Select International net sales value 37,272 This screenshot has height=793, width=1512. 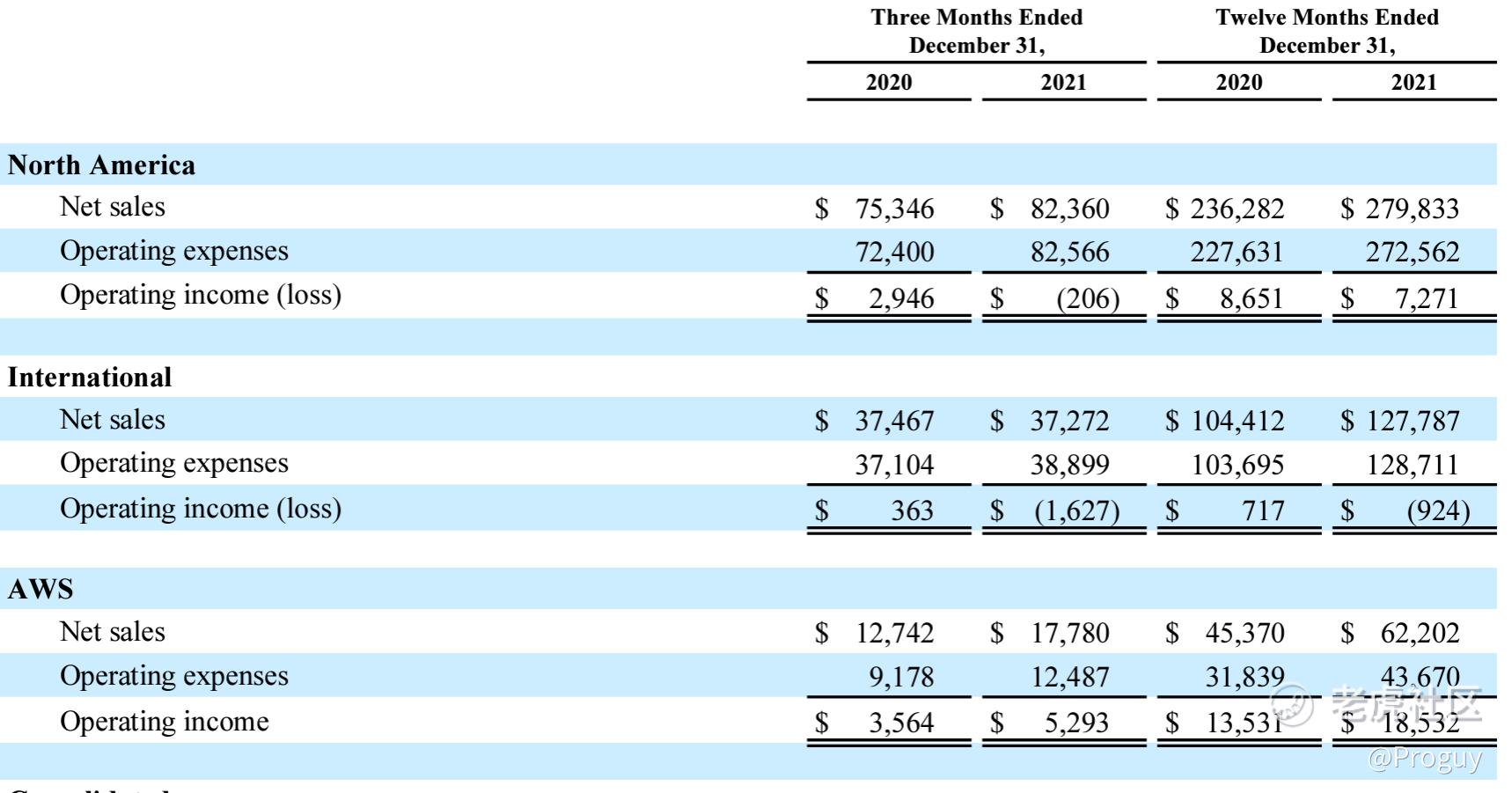pos(1070,421)
